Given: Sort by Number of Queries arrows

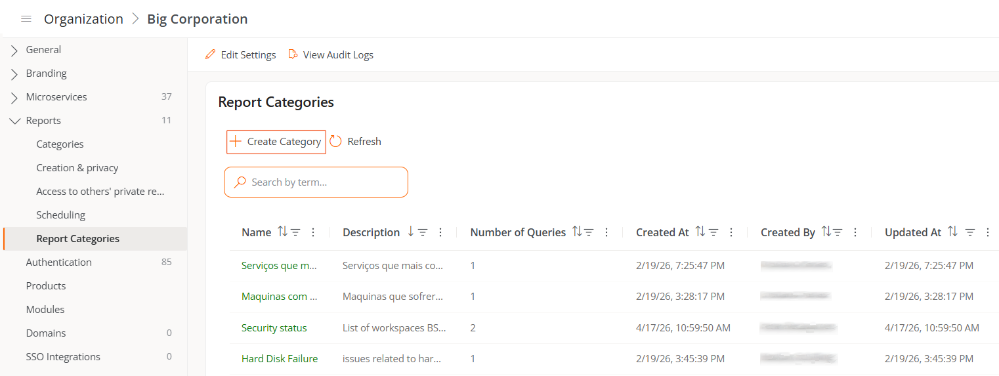Looking at the screenshot, I should pyautogui.click(x=577, y=232).
